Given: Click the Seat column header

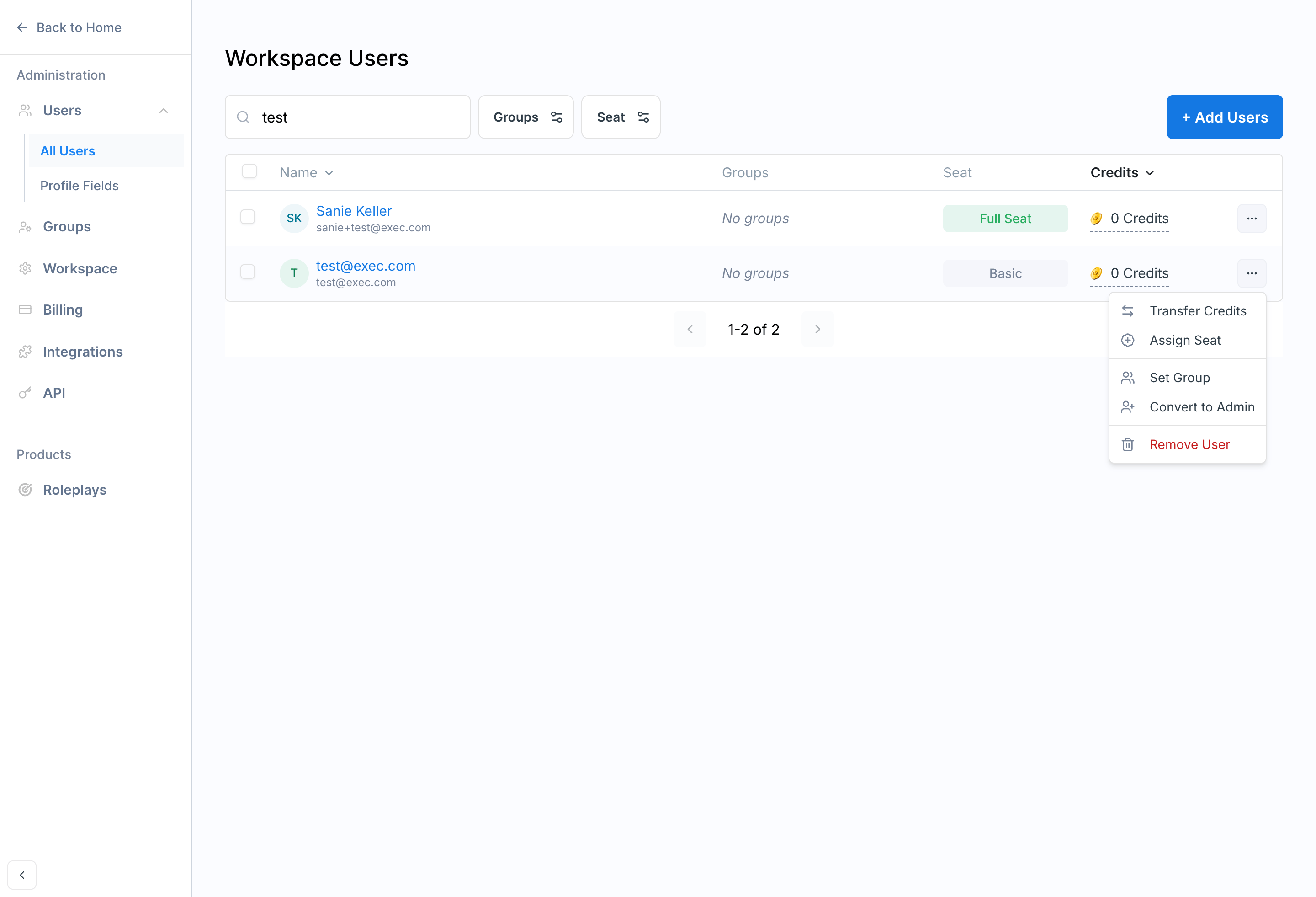Looking at the screenshot, I should click(957, 173).
